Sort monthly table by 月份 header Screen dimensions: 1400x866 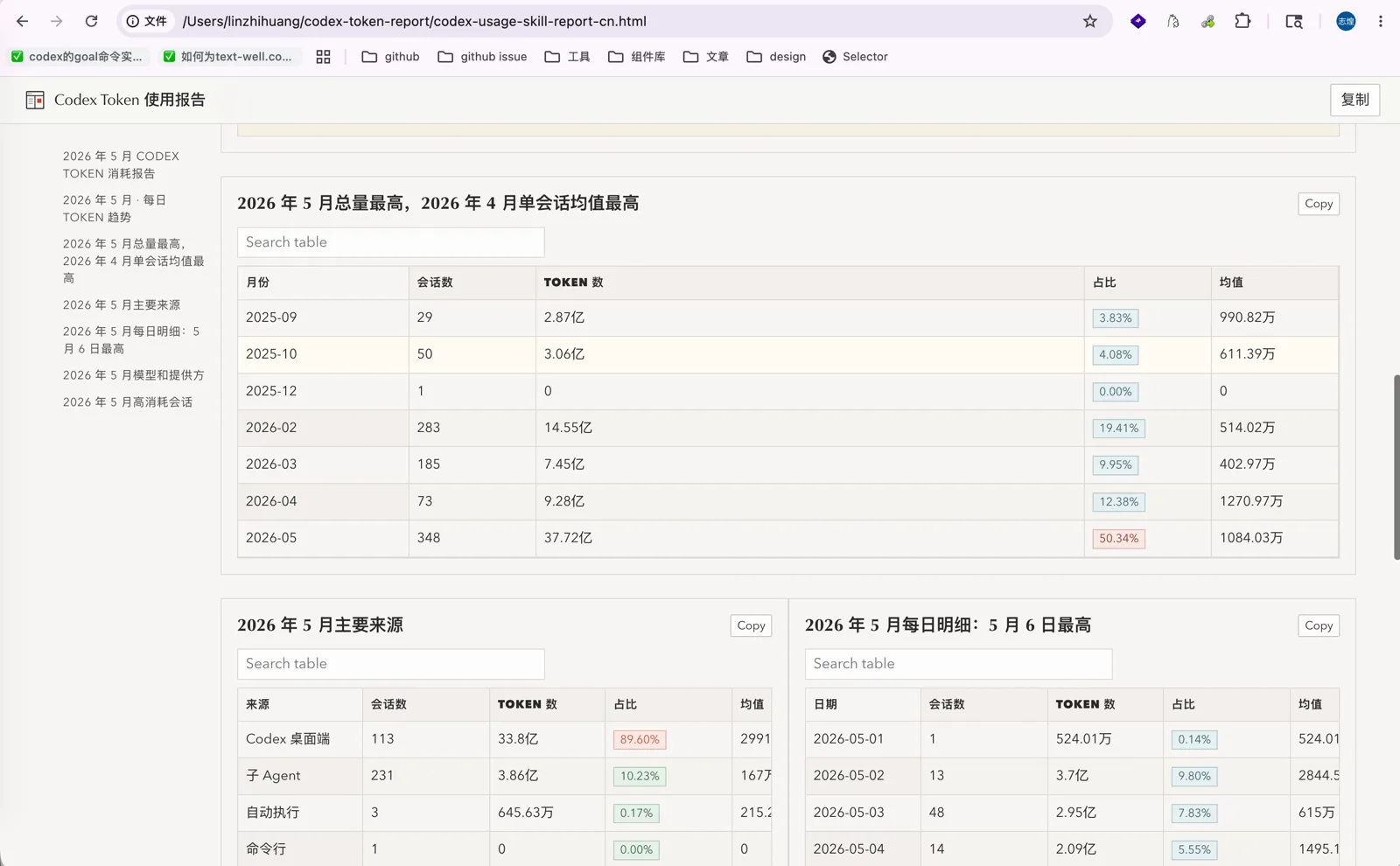(323, 283)
